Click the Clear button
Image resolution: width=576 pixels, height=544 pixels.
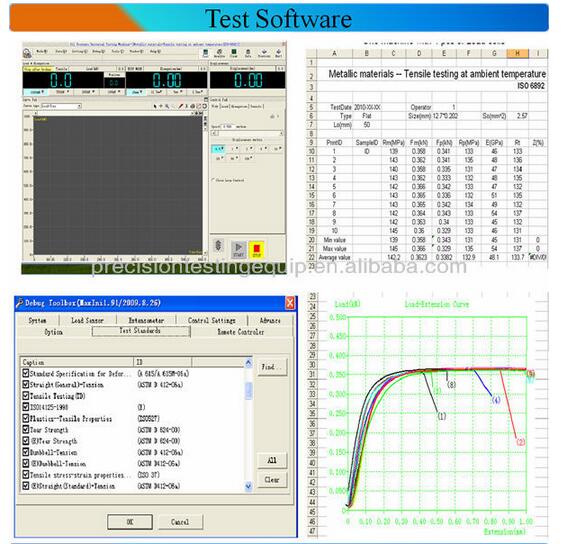click(x=272, y=480)
